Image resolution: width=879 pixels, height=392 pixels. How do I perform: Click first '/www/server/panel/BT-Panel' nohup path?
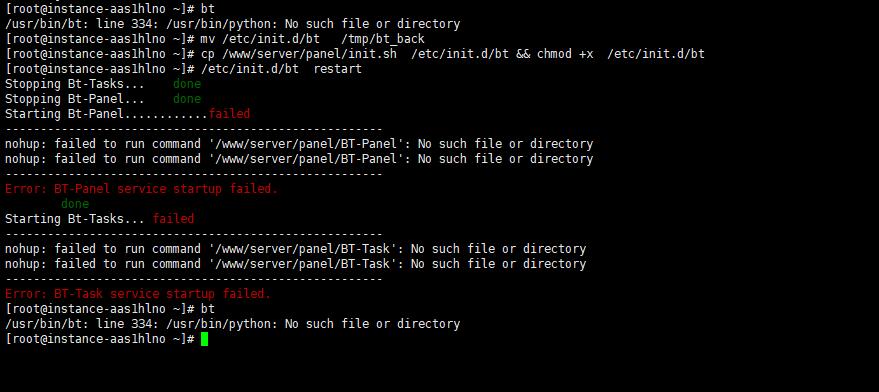[306, 144]
